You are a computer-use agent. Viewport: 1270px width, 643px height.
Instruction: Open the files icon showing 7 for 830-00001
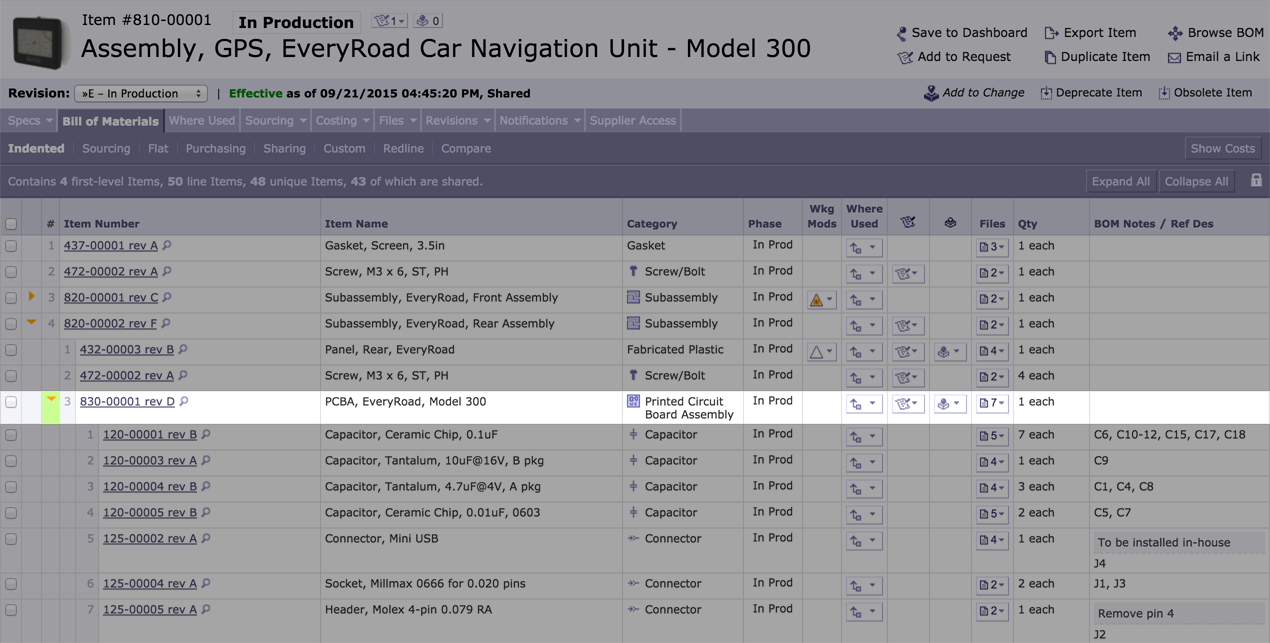click(x=992, y=403)
